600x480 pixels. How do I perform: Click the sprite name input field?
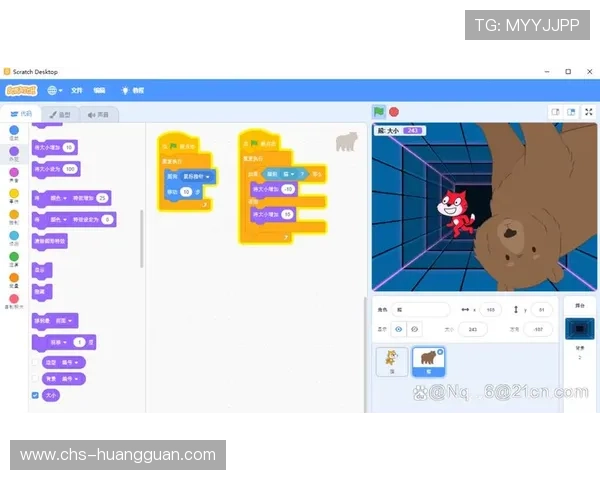coord(420,309)
